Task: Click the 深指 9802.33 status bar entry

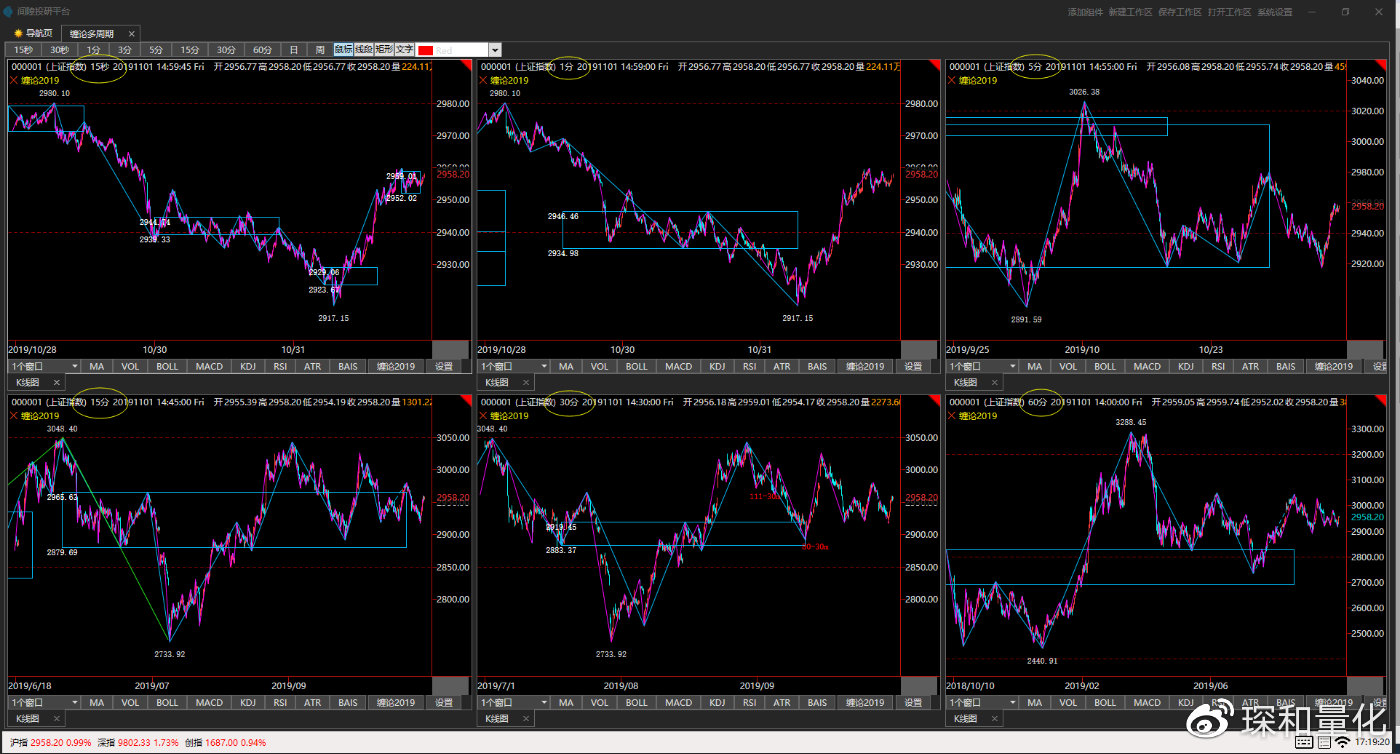Action: coord(138,743)
